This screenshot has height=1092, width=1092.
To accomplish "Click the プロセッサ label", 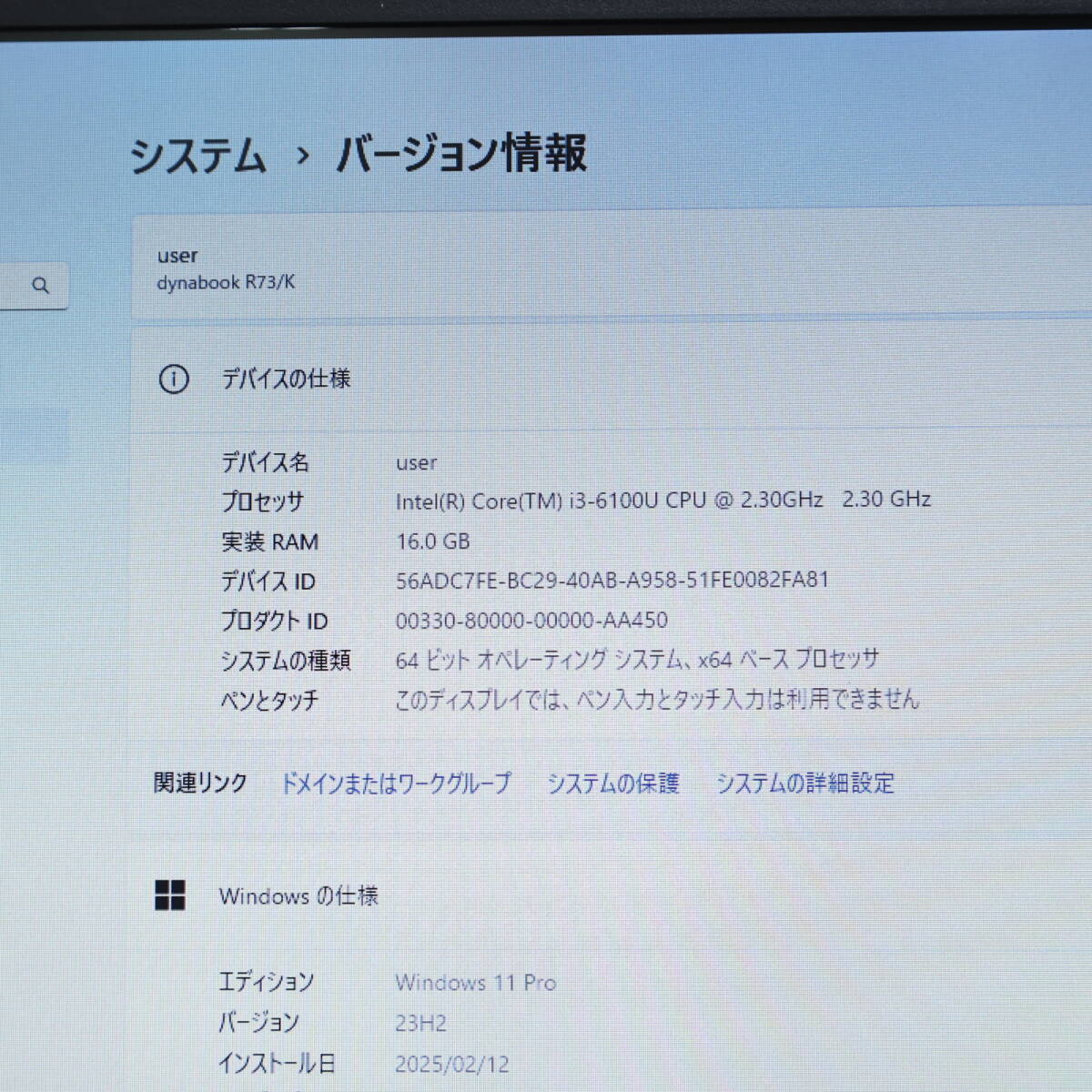I will point(263,501).
